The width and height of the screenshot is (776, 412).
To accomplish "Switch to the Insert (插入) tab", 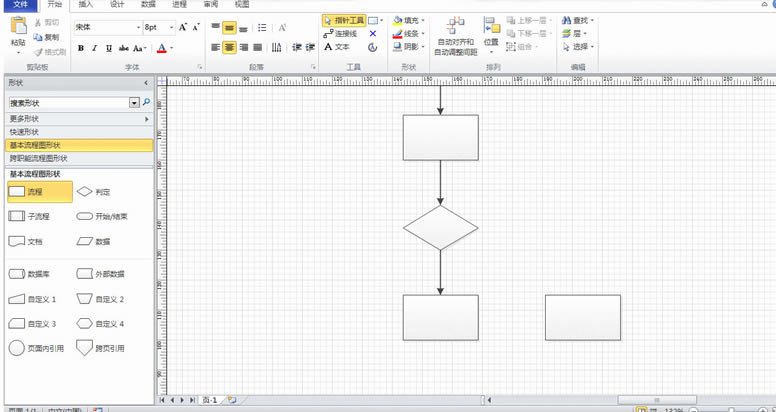I will [x=86, y=5].
